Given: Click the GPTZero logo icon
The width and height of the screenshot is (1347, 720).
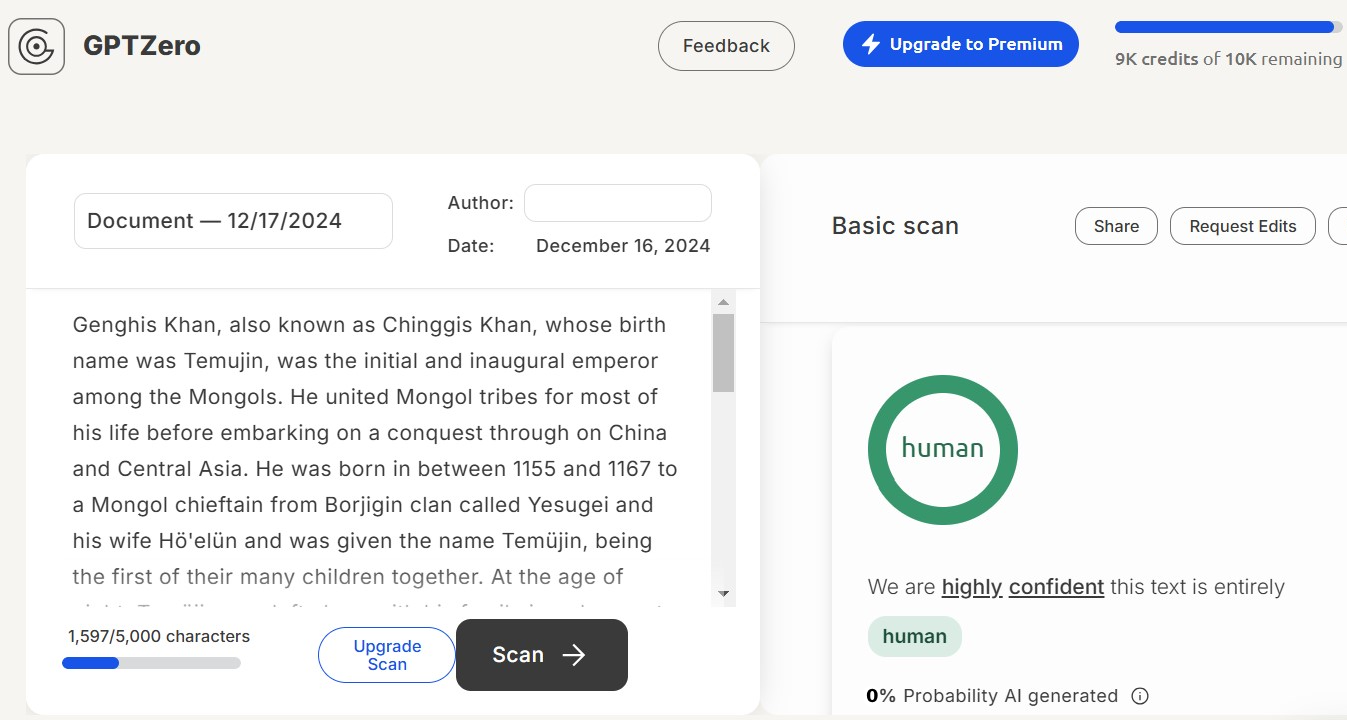Looking at the screenshot, I should pos(37,46).
